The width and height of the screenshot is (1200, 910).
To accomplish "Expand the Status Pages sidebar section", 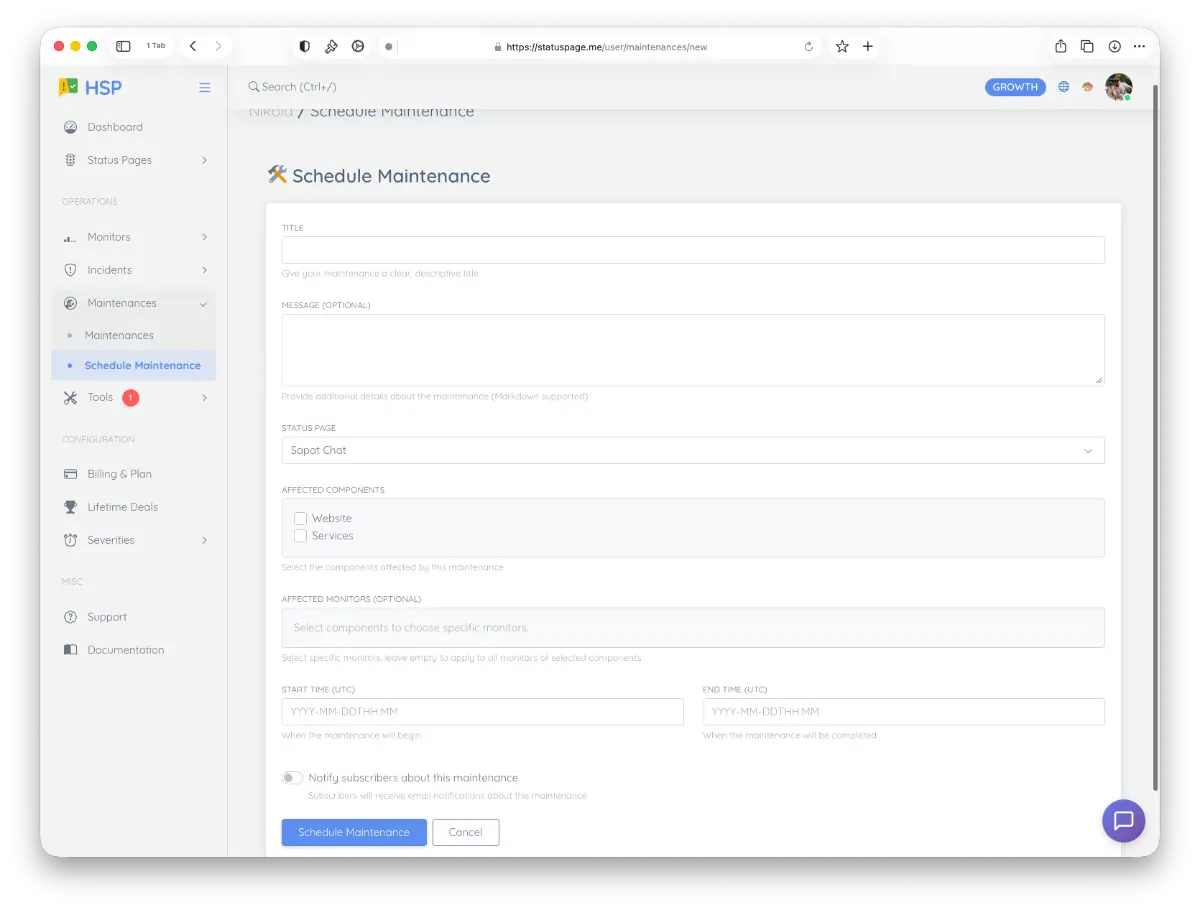I will tap(120, 160).
